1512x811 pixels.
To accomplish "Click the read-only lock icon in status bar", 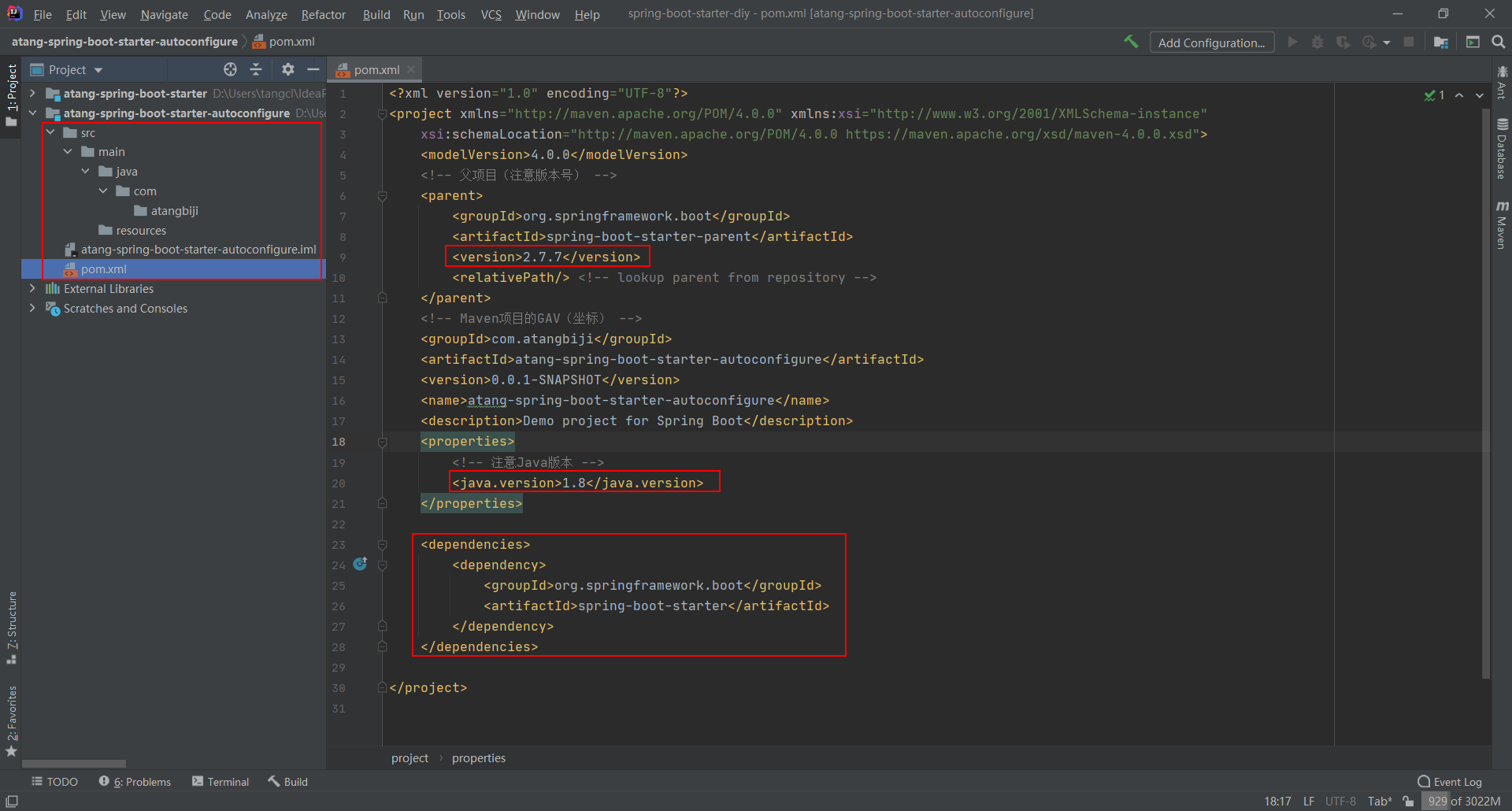I will [1408, 801].
